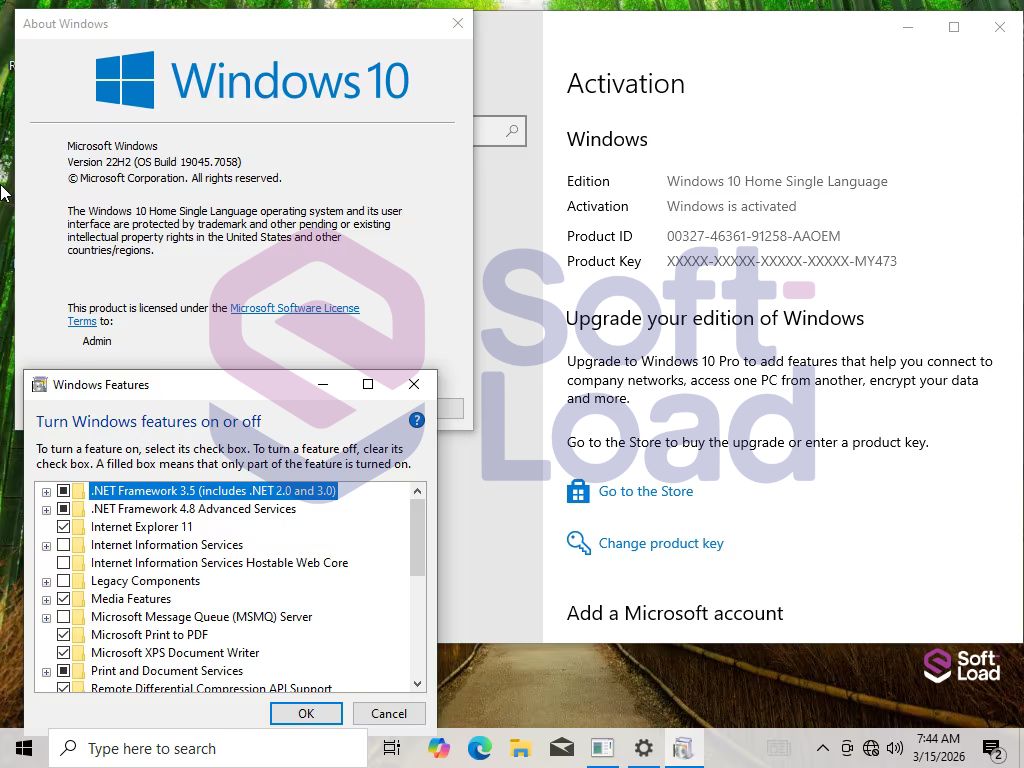The width and height of the screenshot is (1024, 768).
Task: Click the Windows 10 Home Single Language edition value
Action: click(777, 181)
